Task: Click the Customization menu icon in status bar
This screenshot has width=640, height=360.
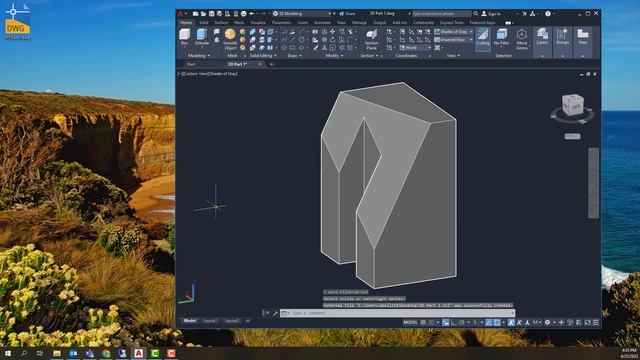Action: tap(596, 322)
